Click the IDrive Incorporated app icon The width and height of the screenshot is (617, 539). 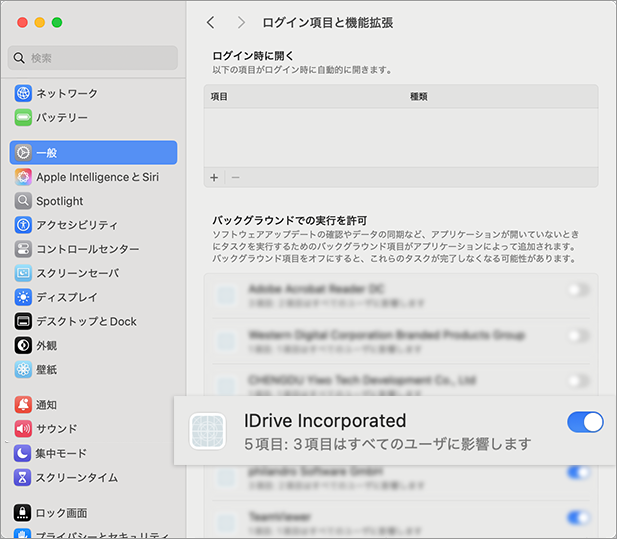pyautogui.click(x=207, y=431)
